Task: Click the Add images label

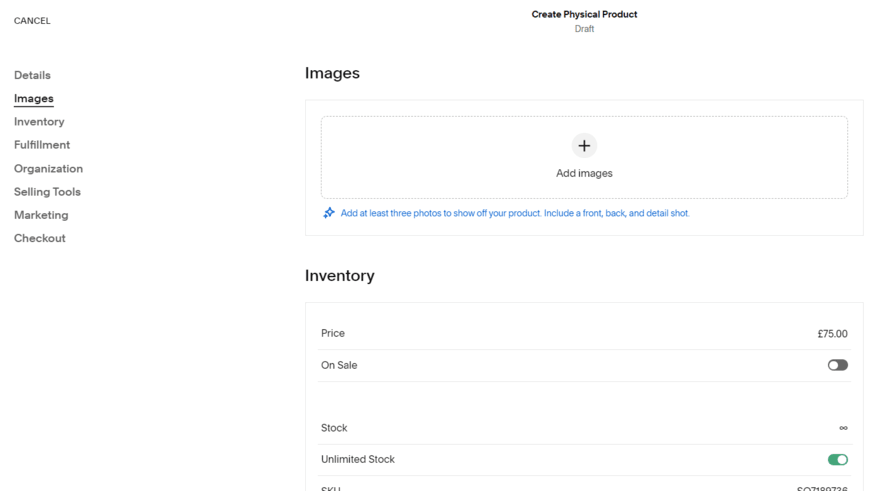Action: (584, 173)
